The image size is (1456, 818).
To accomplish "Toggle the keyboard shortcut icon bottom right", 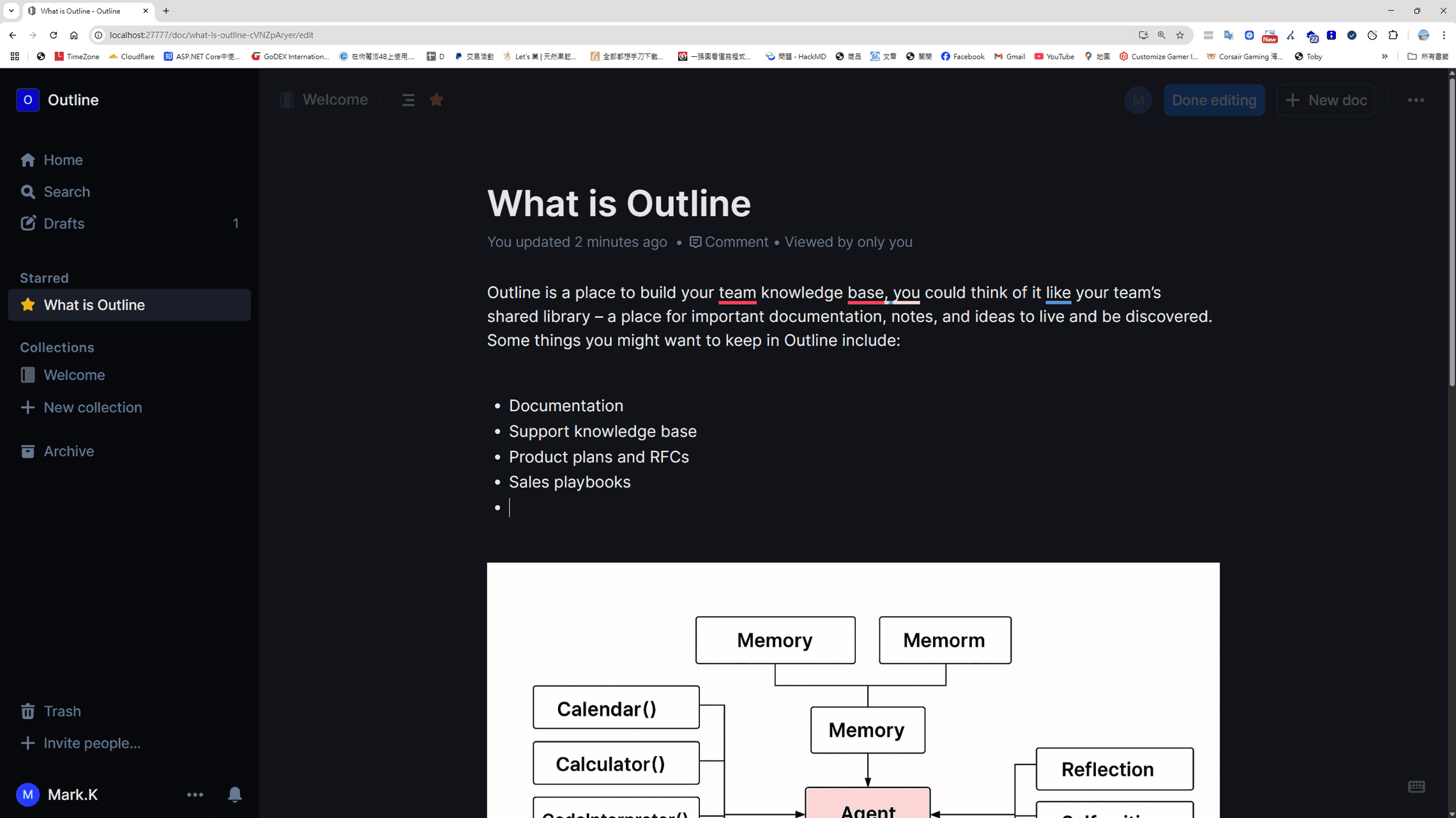I will click(1416, 787).
